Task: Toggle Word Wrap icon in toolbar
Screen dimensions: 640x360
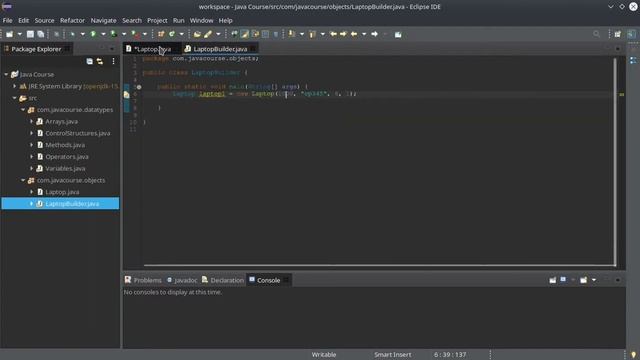Action: (255, 34)
